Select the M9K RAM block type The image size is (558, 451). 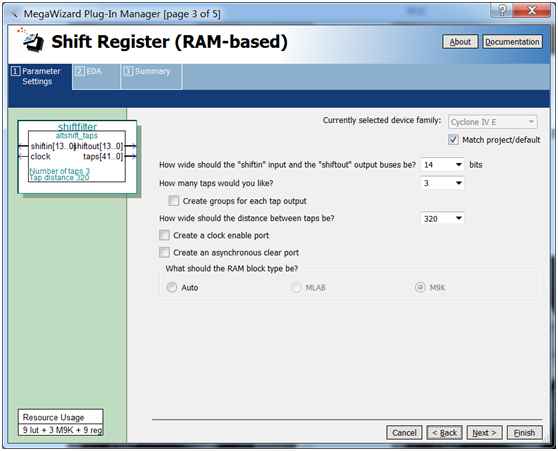click(420, 287)
